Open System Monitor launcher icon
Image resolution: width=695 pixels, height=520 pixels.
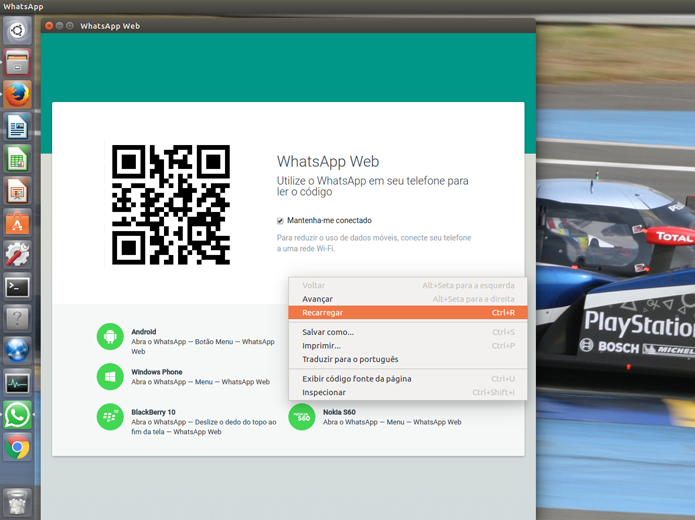pos(17,383)
